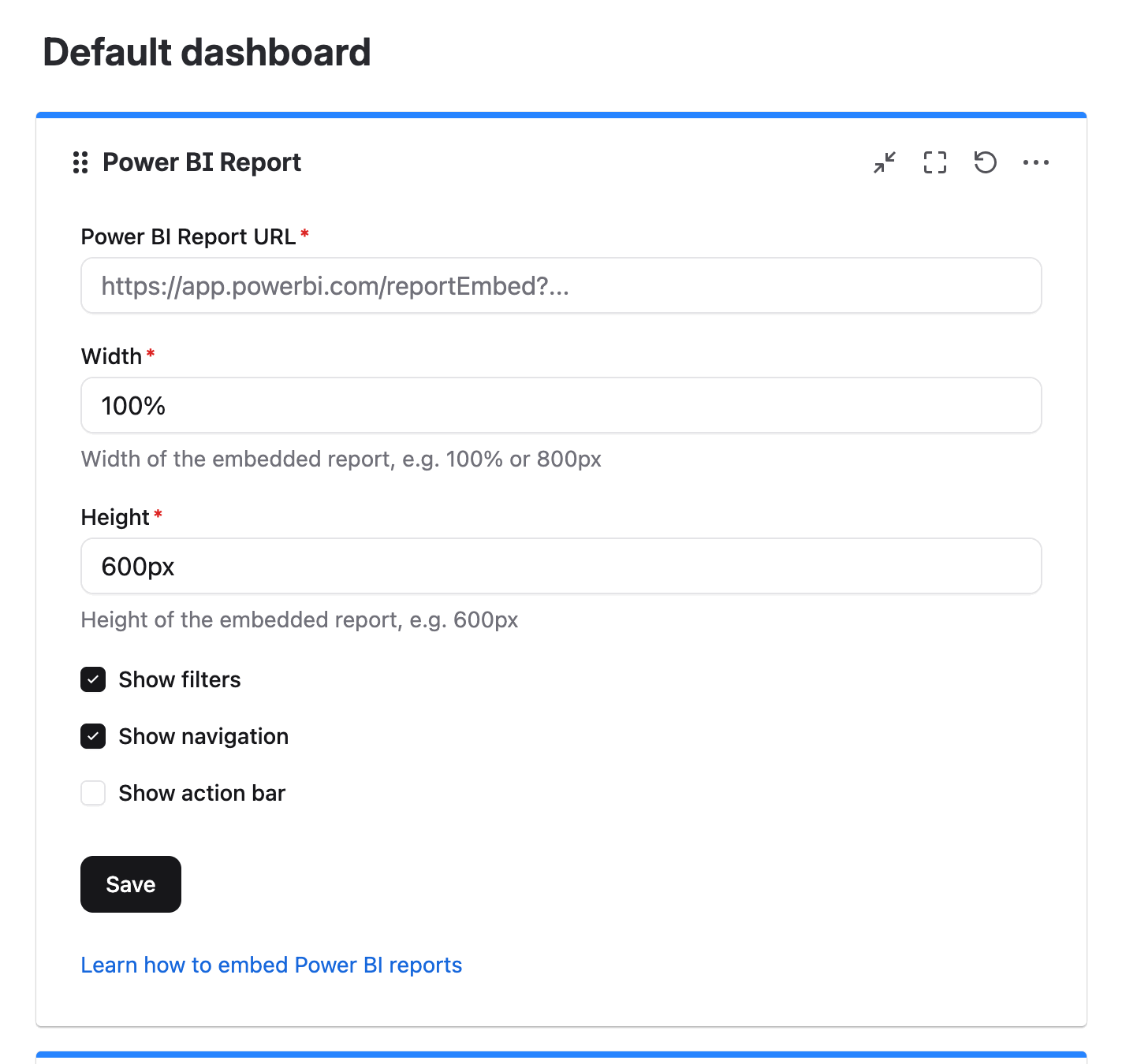Collapse the Power BI Report widget
The width and height of the screenshot is (1137, 1064).
click(x=884, y=162)
